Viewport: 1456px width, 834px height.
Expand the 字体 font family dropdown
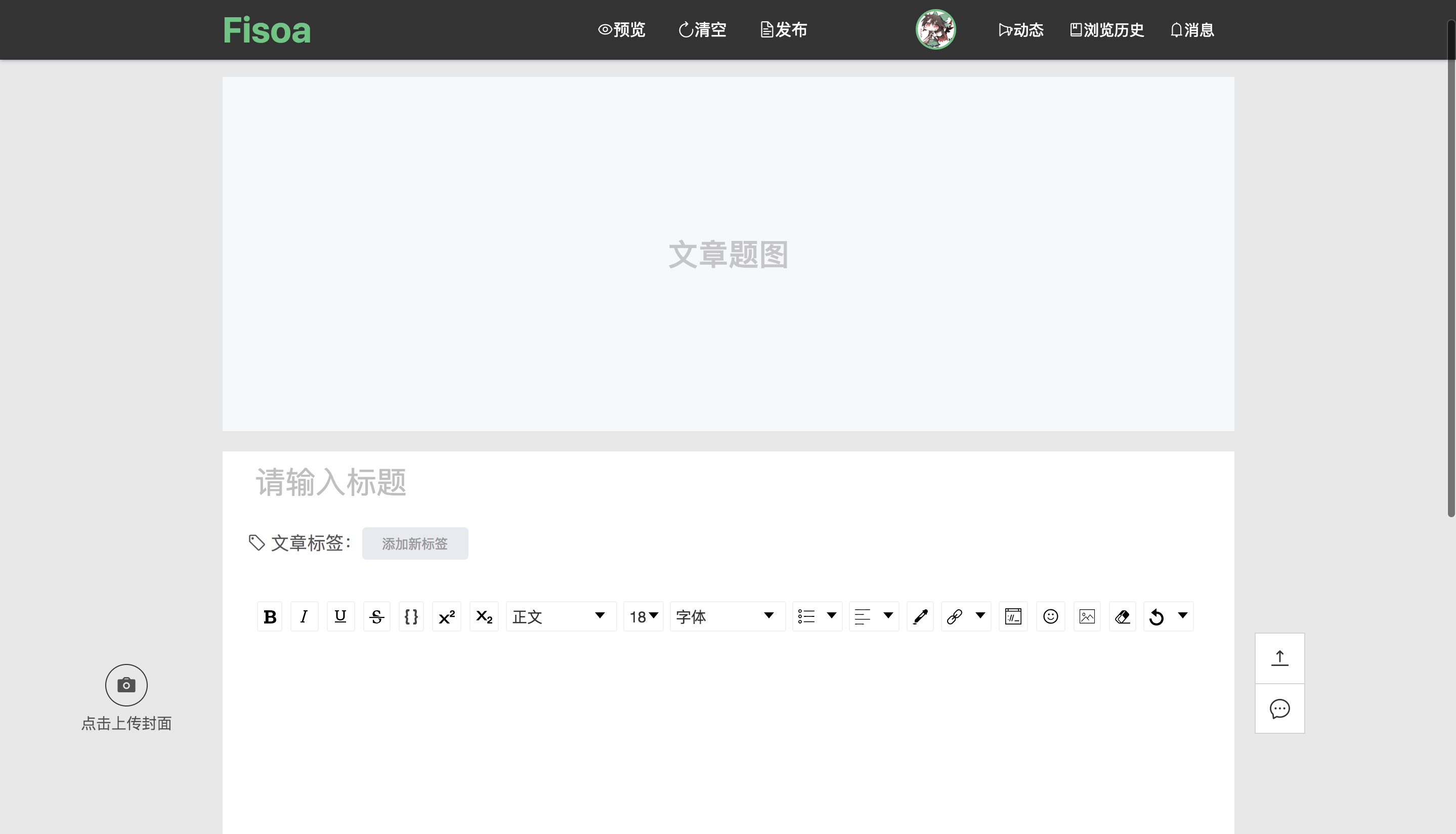(726, 617)
